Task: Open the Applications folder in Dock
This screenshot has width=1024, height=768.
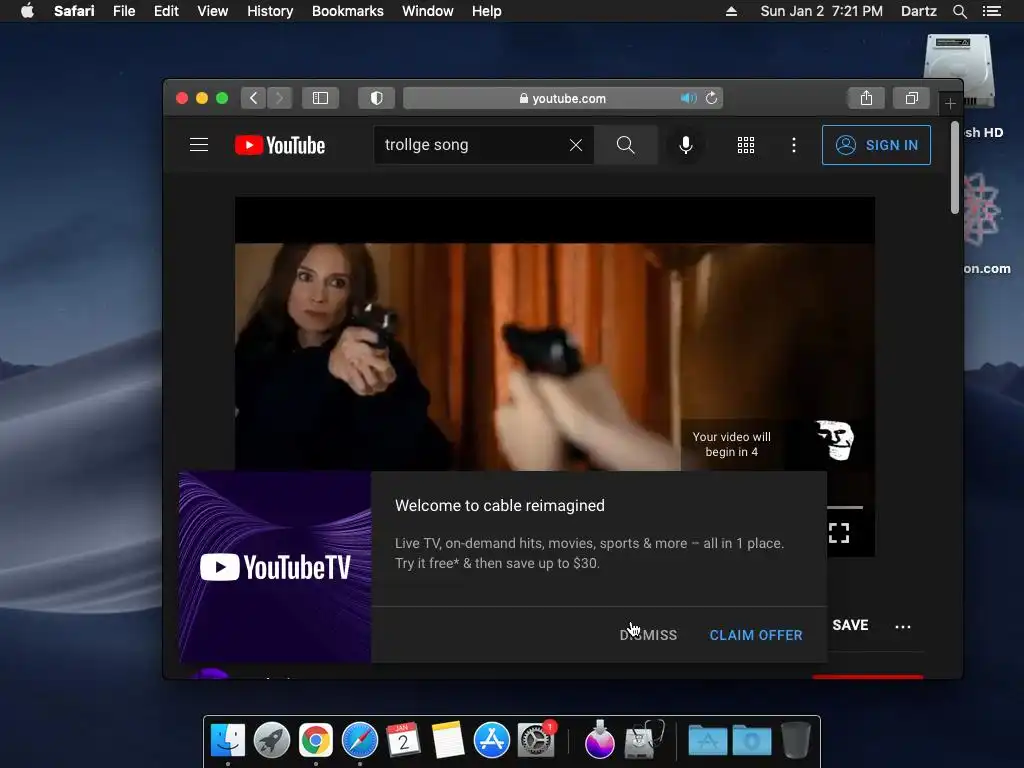Action: click(708, 741)
